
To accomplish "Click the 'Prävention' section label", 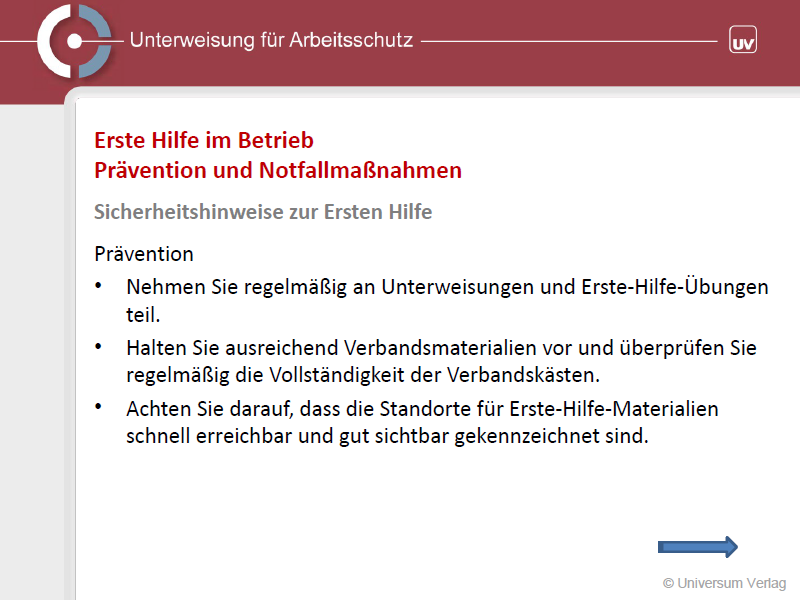I will pyautogui.click(x=144, y=254).
